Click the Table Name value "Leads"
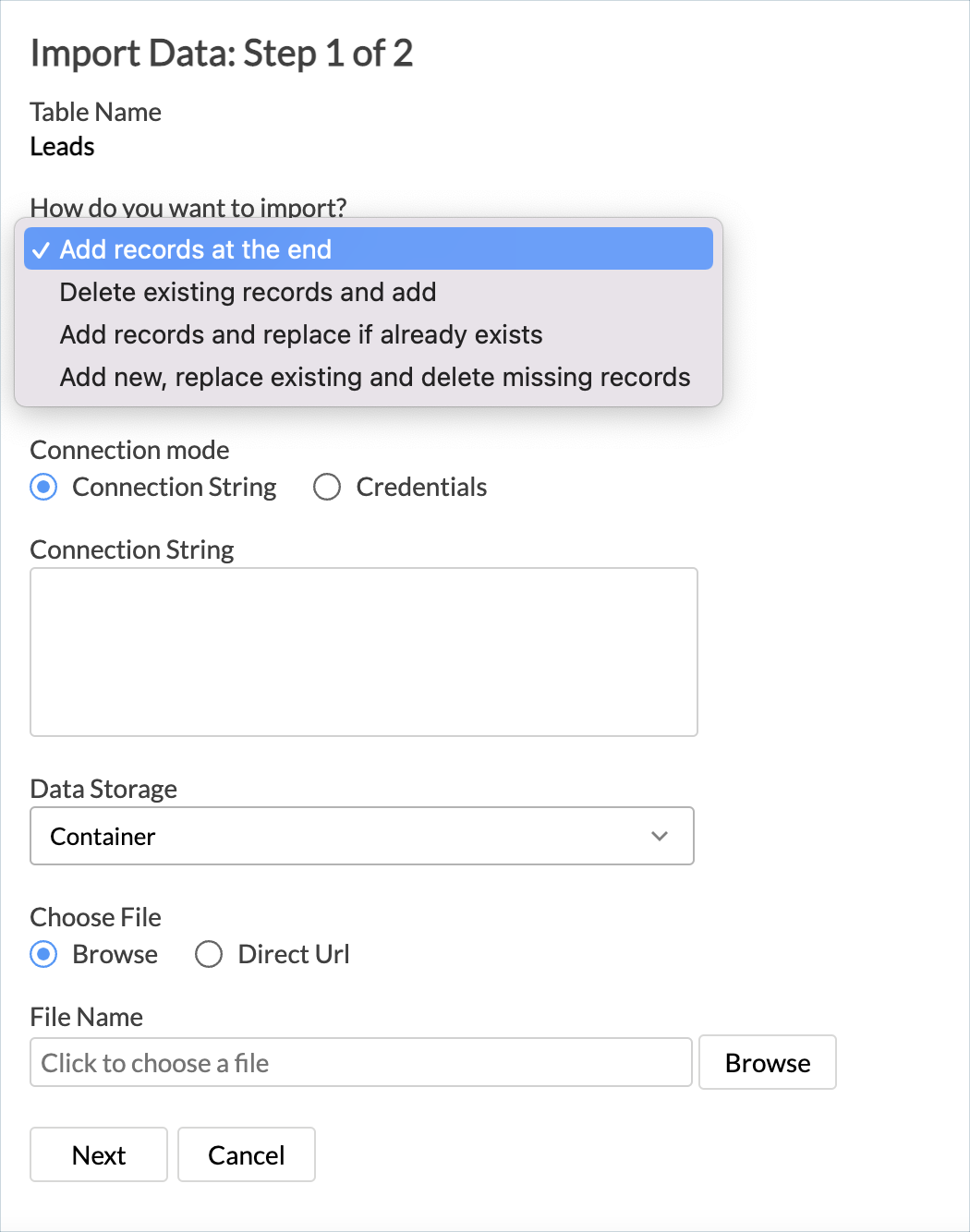The image size is (970, 1232). click(x=61, y=146)
